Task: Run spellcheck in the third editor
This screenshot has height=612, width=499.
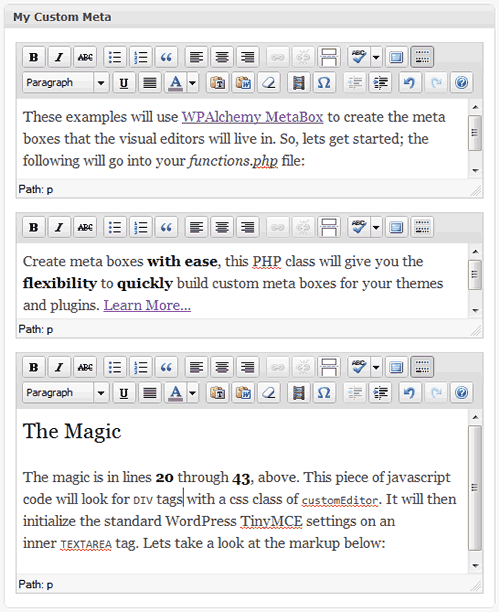Action: 359,367
